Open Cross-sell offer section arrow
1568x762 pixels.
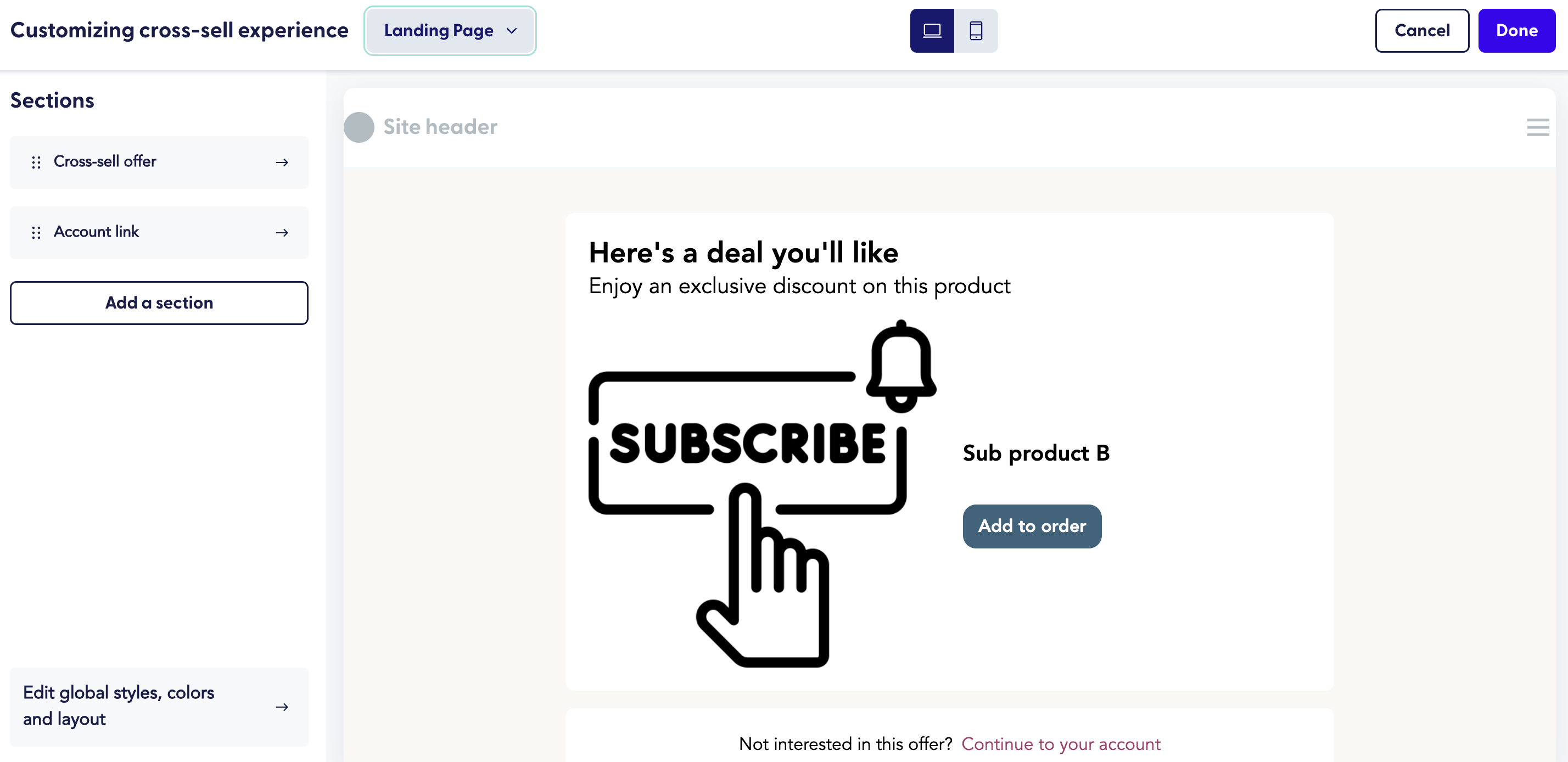coord(282,163)
